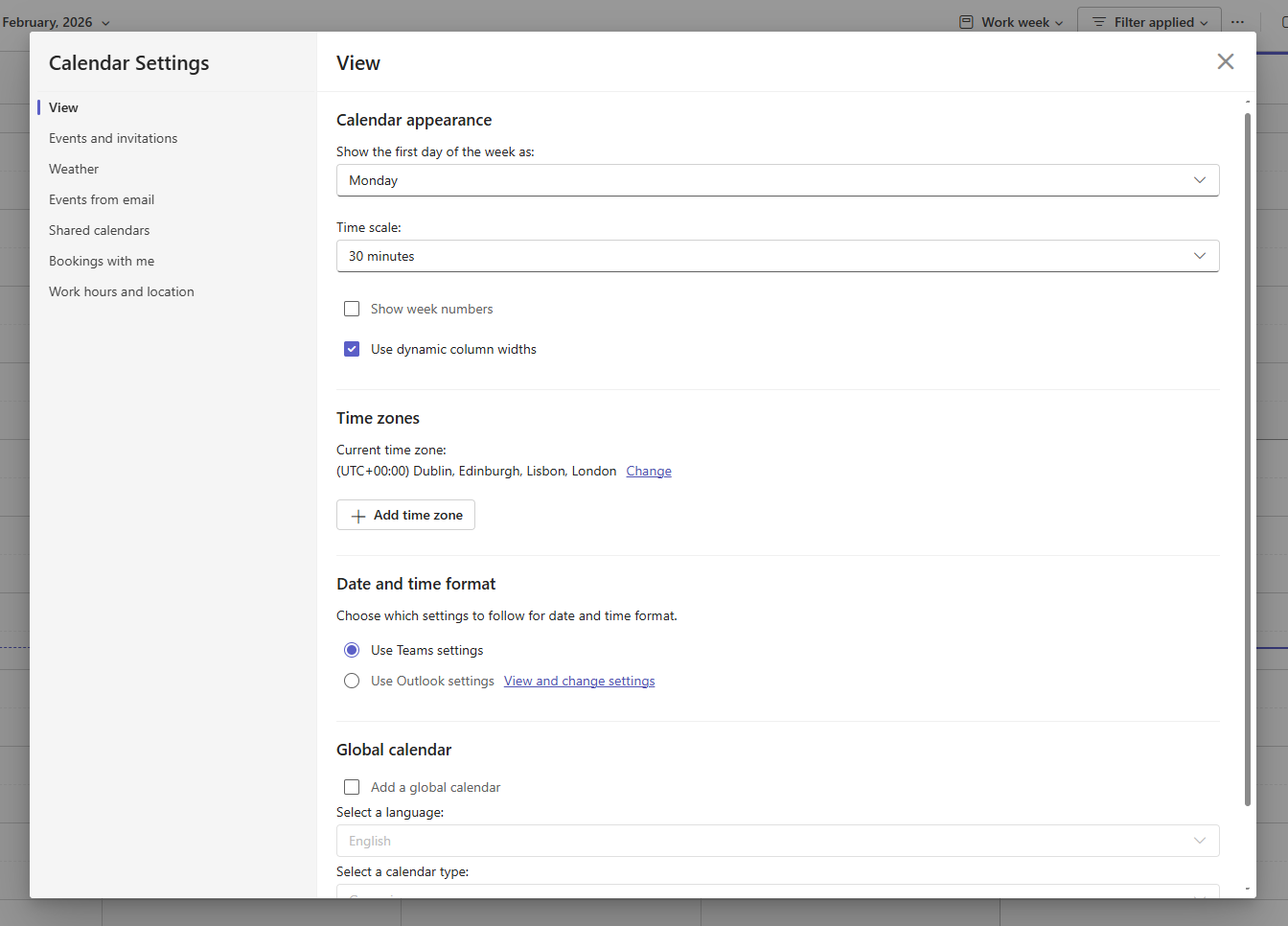
Task: Open more calendar options with the ellipsis icon
Action: pyautogui.click(x=1238, y=20)
